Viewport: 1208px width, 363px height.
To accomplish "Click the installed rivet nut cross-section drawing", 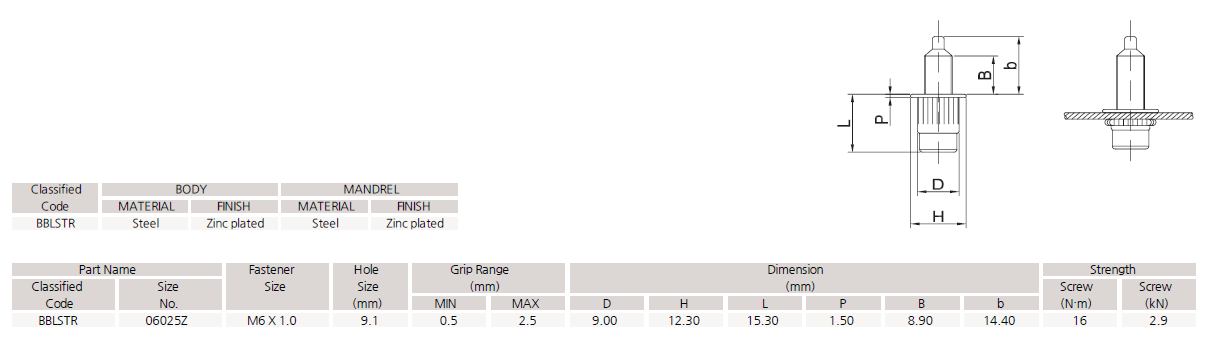I will 1128,95.
